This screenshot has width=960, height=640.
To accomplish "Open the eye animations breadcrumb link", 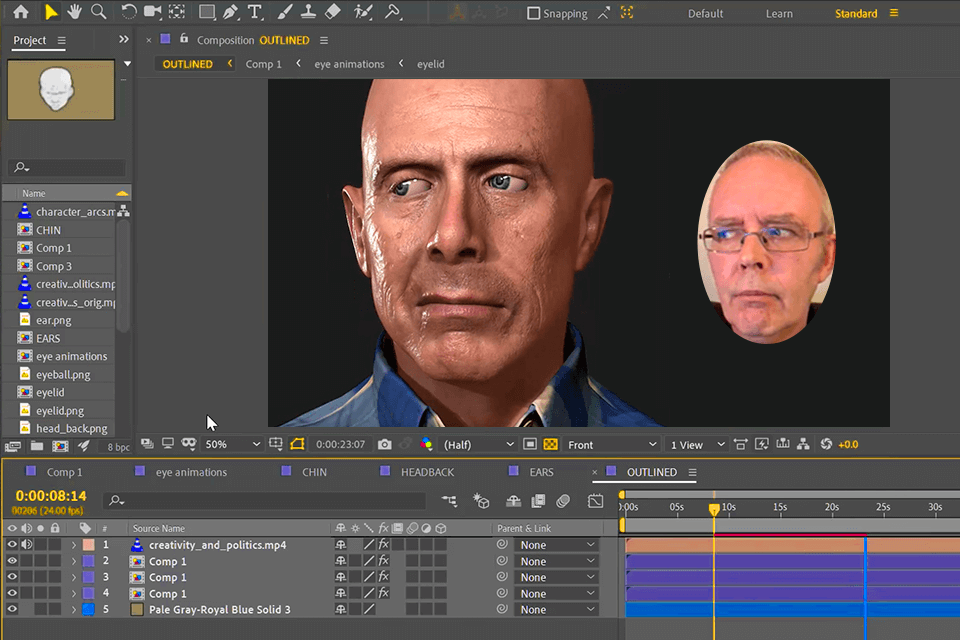I will pos(349,63).
